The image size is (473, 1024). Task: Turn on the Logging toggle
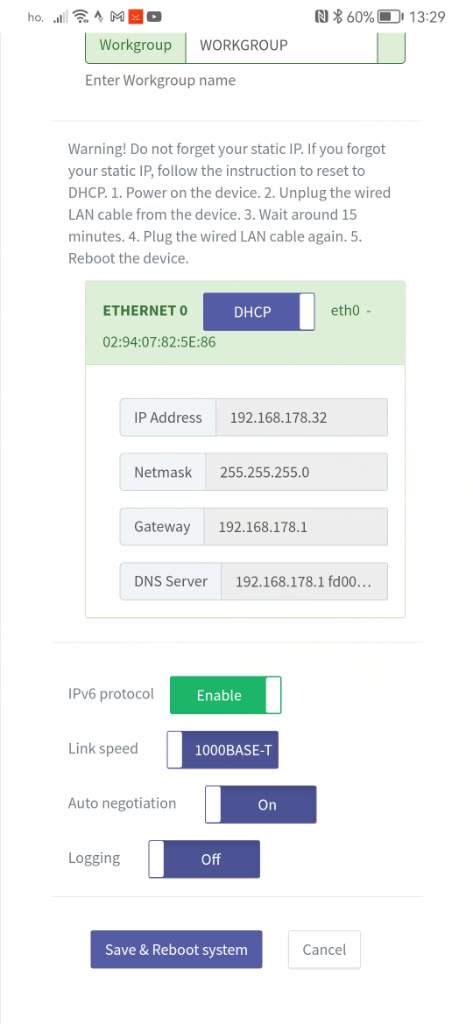click(204, 859)
